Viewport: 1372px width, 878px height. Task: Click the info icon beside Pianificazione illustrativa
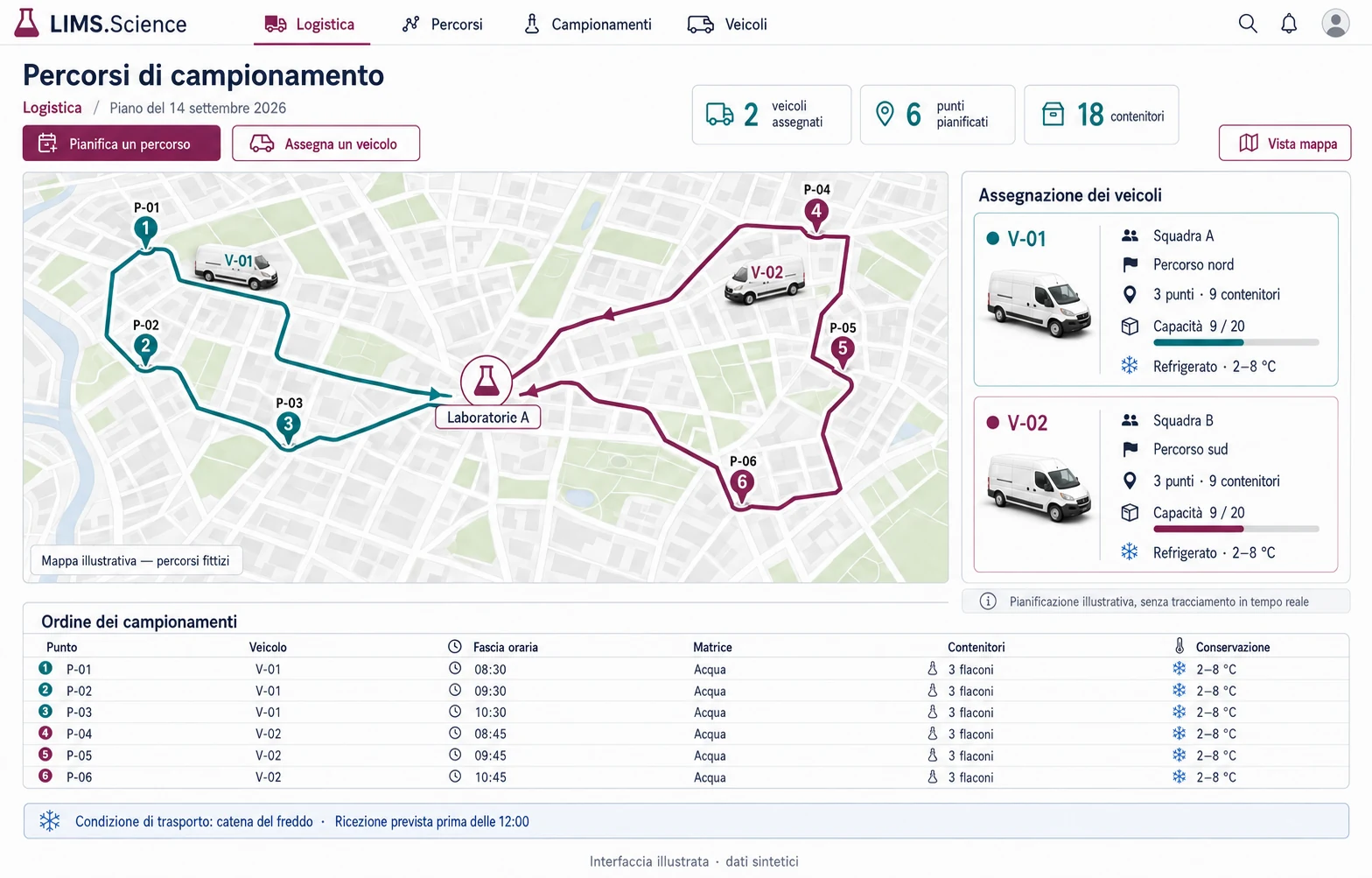pos(988,601)
